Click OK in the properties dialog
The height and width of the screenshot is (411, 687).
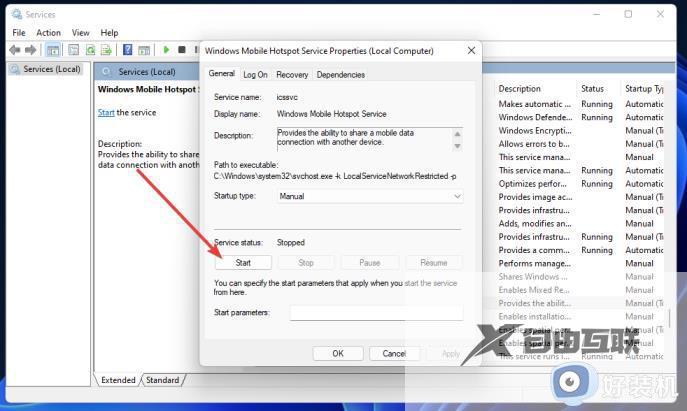click(x=338, y=354)
